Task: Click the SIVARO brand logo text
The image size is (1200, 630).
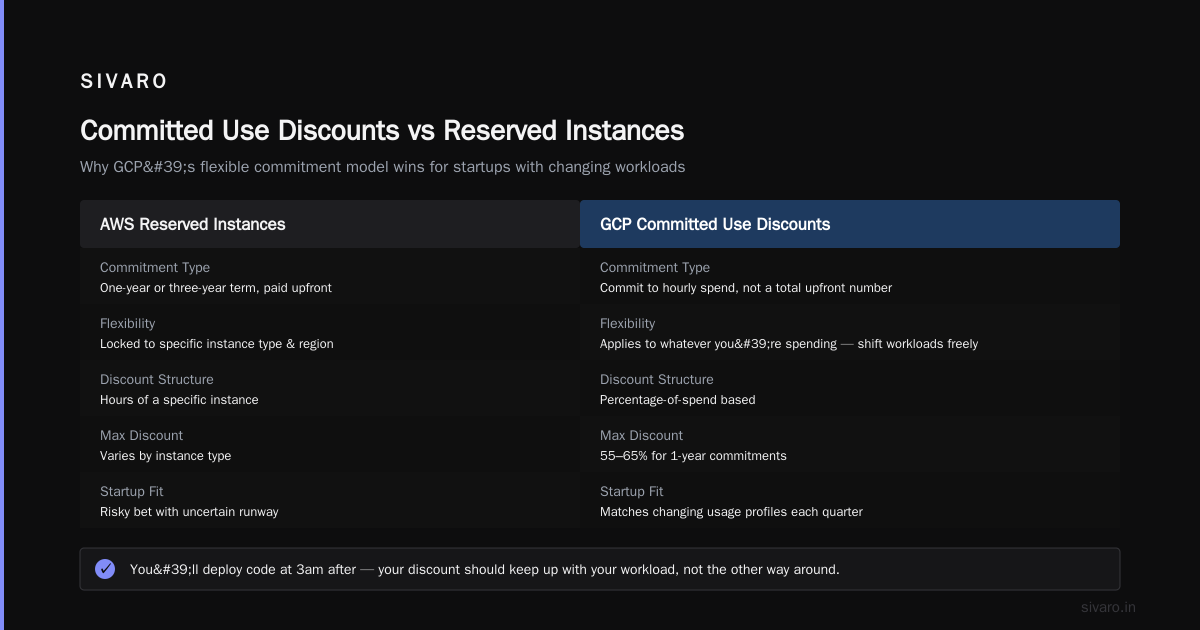Action: point(124,82)
